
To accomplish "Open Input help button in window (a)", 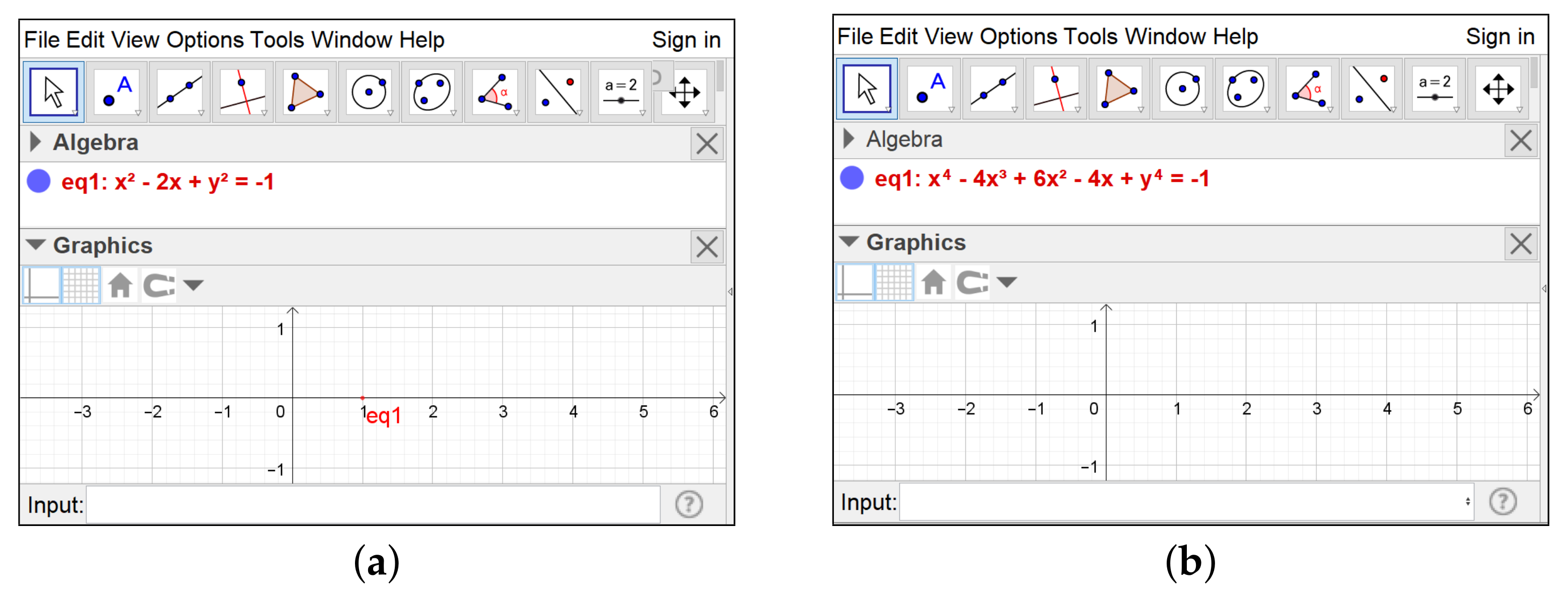I will 688,504.
